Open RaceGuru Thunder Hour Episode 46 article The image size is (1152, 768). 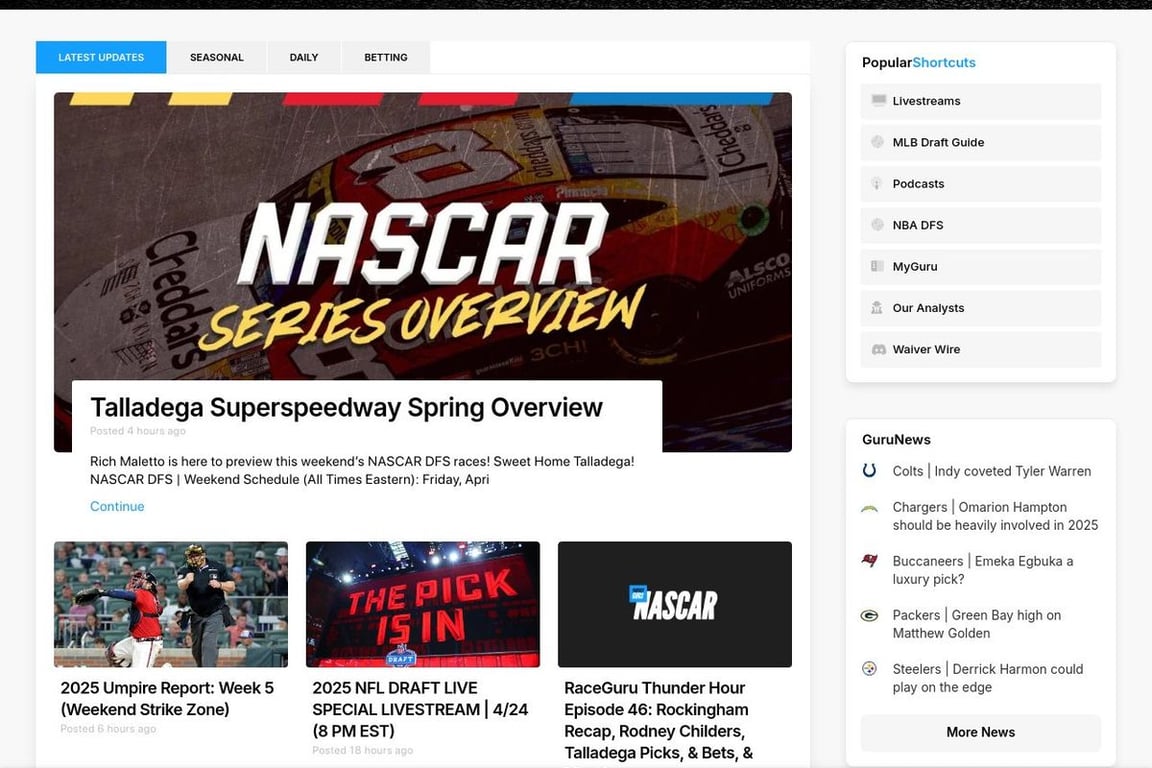(658, 720)
